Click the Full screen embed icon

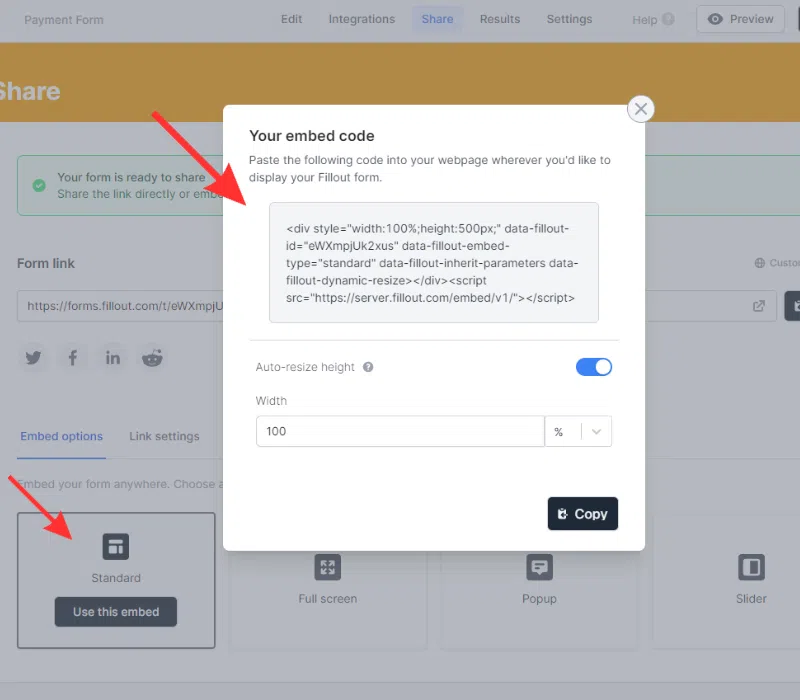coord(327,568)
